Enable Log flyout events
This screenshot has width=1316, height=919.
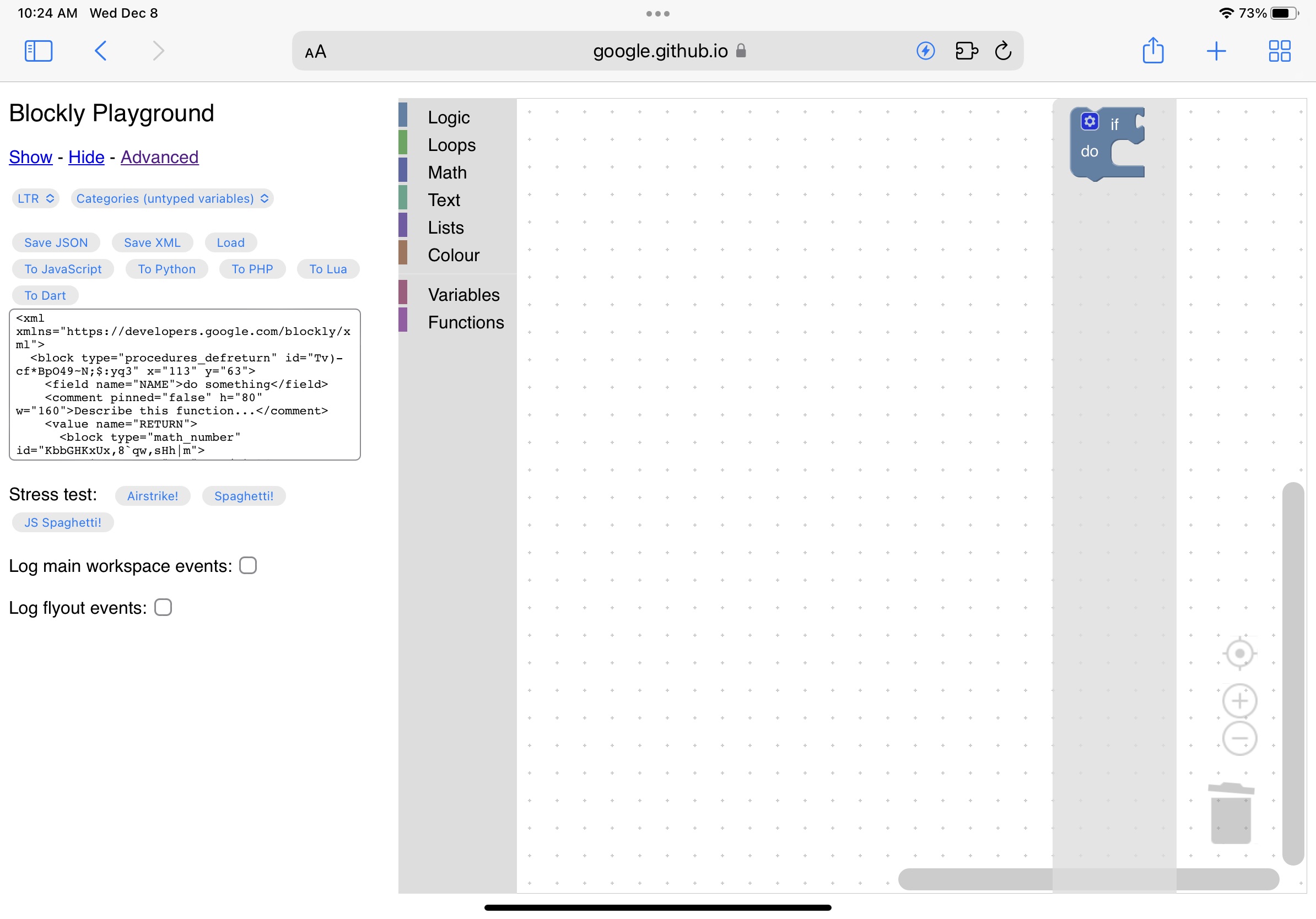tap(163, 607)
